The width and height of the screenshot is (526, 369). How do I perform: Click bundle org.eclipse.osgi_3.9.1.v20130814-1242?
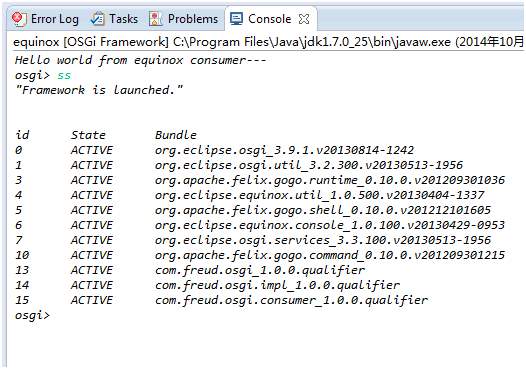coord(284,150)
